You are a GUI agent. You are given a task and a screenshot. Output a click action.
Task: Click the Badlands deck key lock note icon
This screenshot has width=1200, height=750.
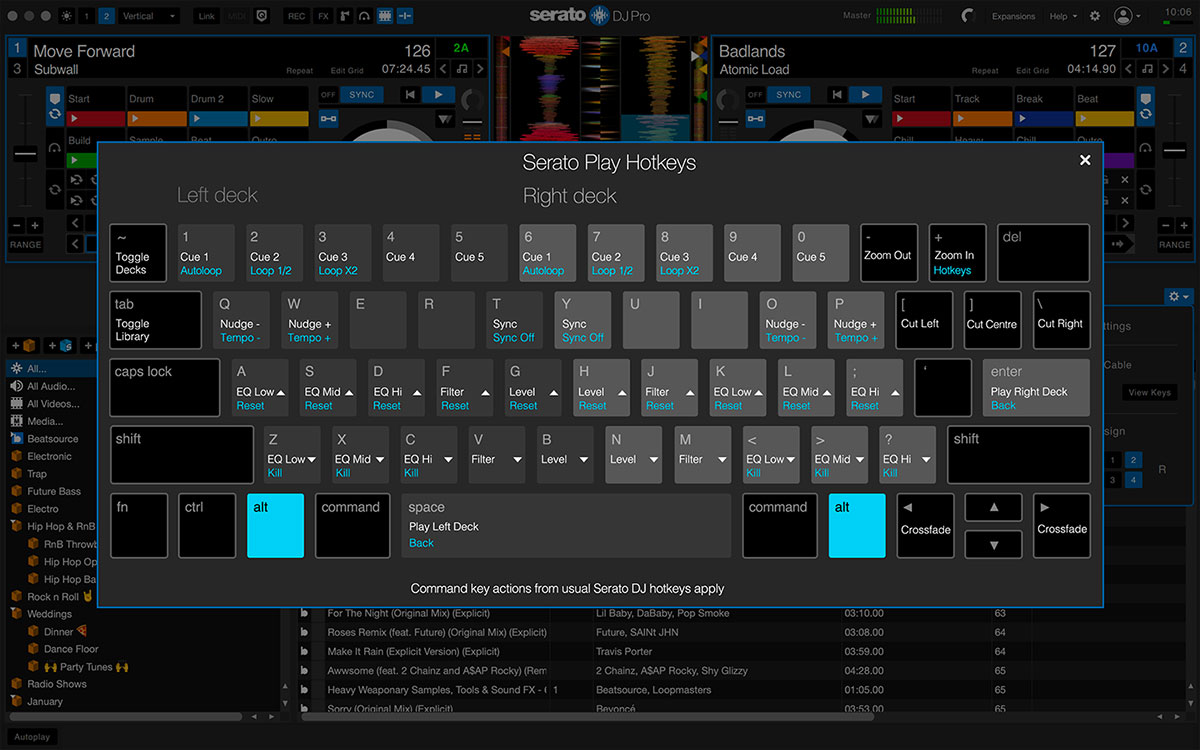(1149, 69)
